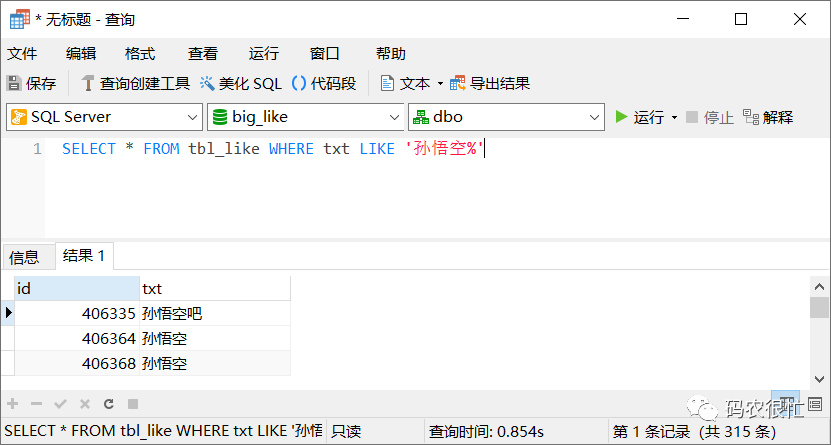The image size is (831, 445).
Task: Click Beautify SQL (美化 SQL)
Action: click(x=241, y=83)
